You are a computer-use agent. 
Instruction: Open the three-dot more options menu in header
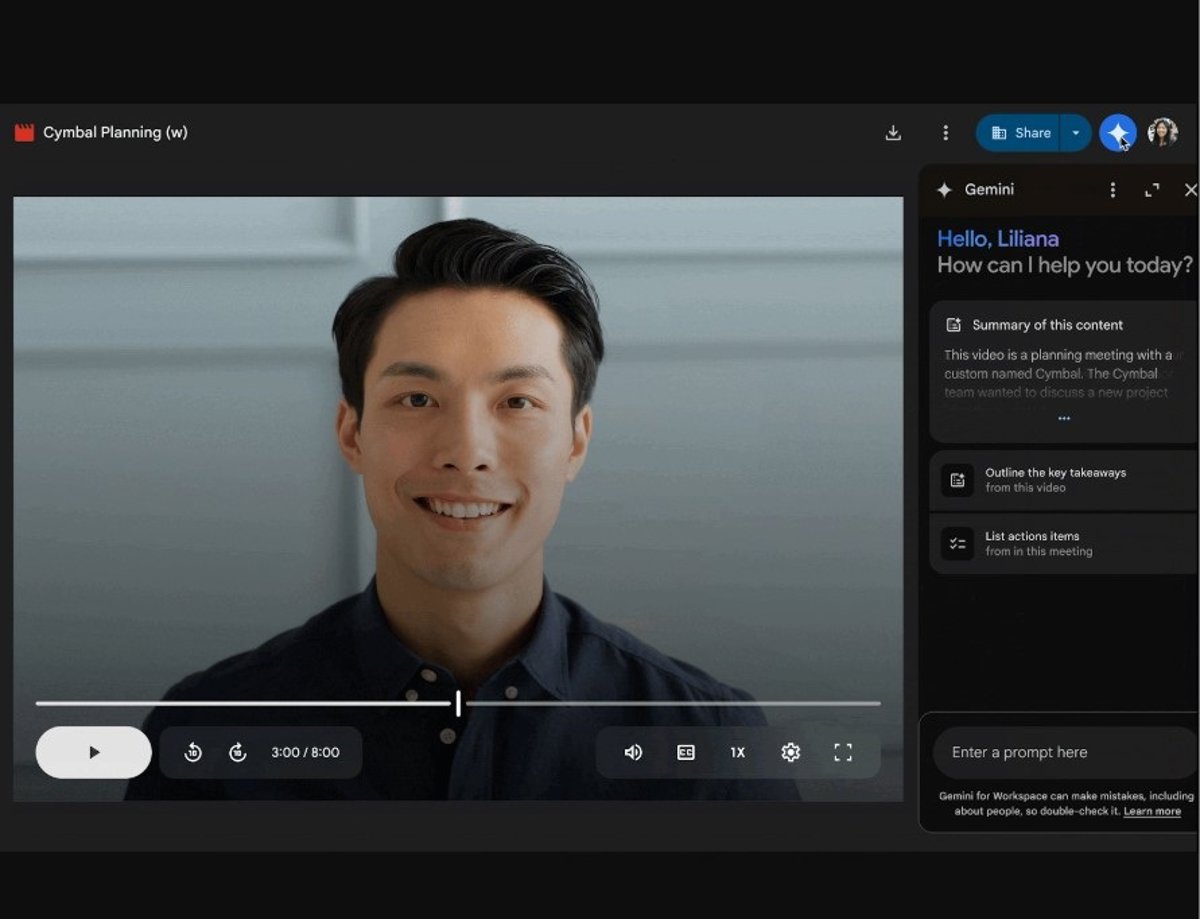[945, 133]
